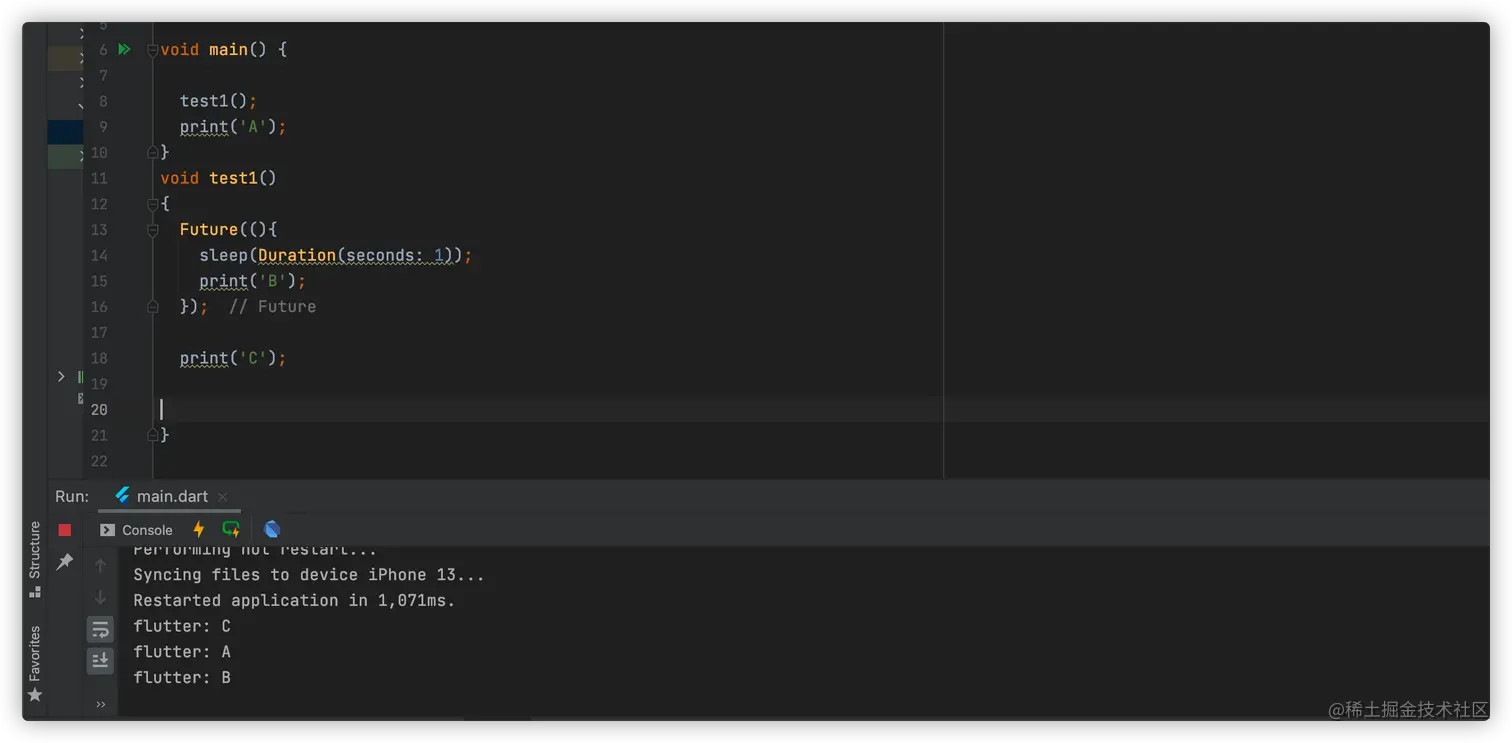Click print('C') statement in the editor

pos(233,358)
